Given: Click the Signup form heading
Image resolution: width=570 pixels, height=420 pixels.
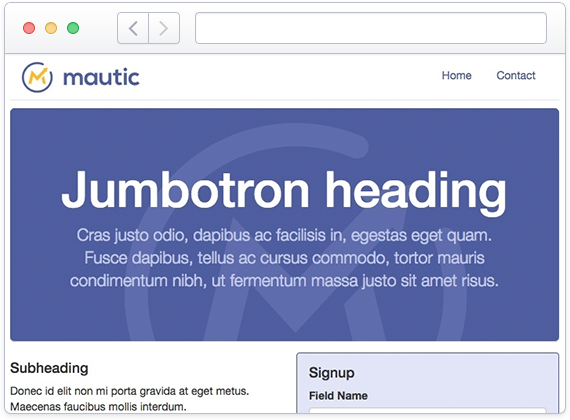Looking at the screenshot, I should tap(332, 373).
